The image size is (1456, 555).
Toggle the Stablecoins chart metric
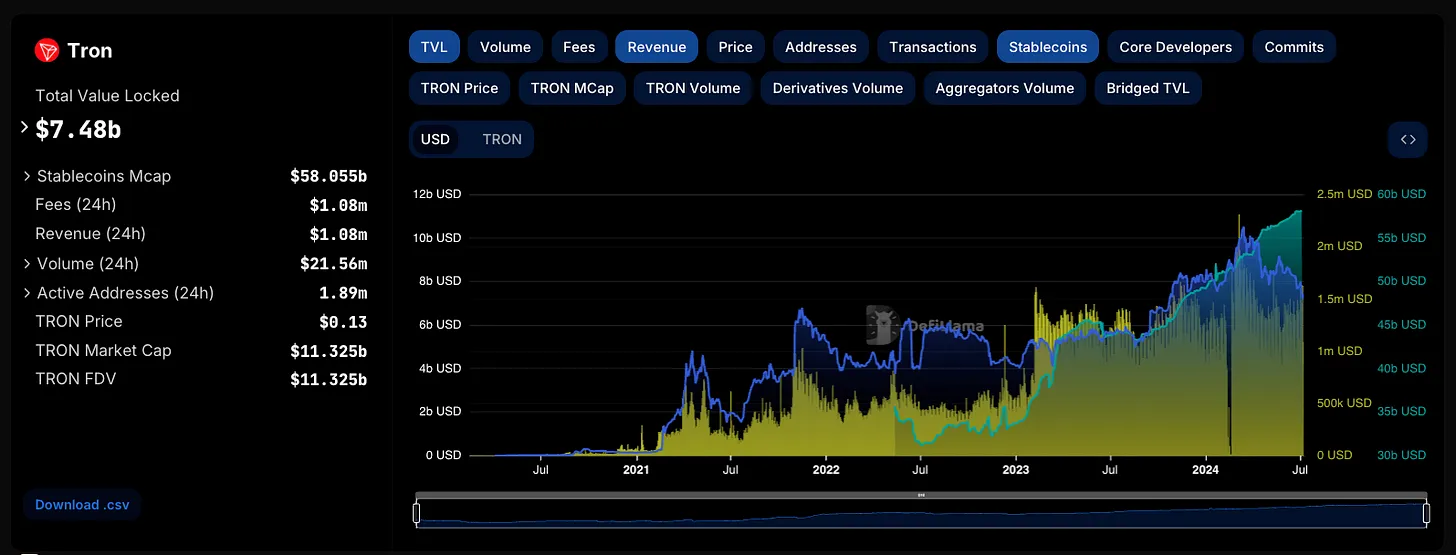(1048, 47)
